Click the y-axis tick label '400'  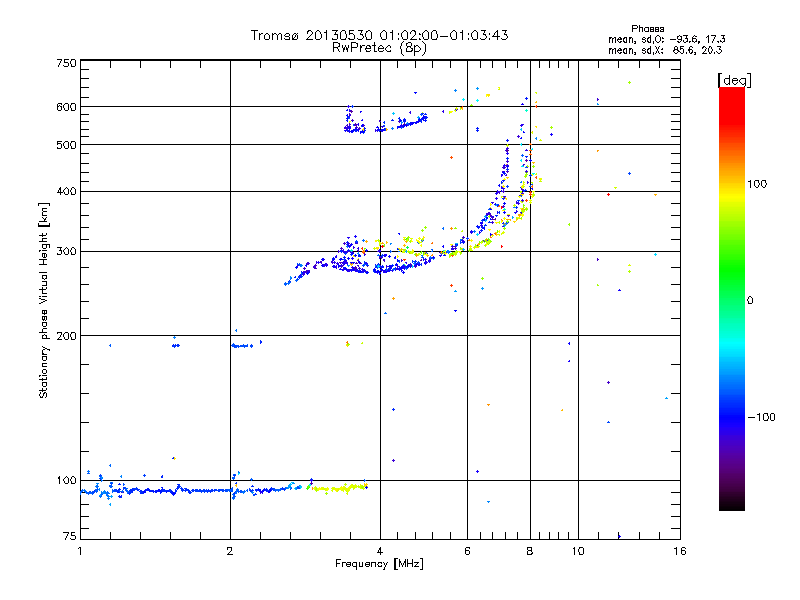point(66,191)
